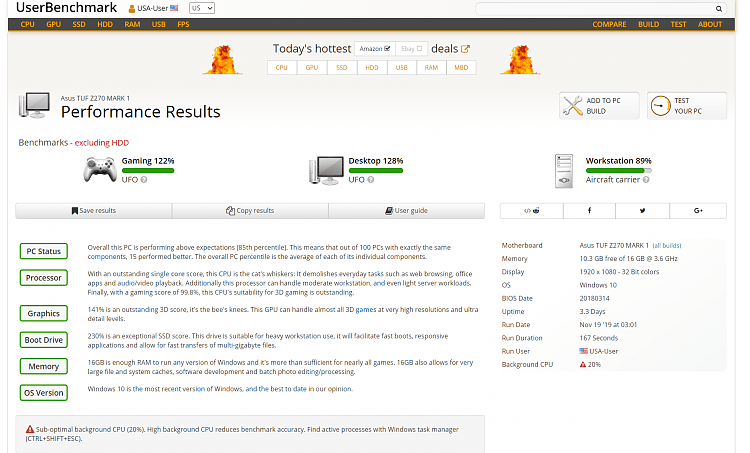This screenshot has width=750, height=453.
Task: Share results on Google Plus
Action: [698, 210]
